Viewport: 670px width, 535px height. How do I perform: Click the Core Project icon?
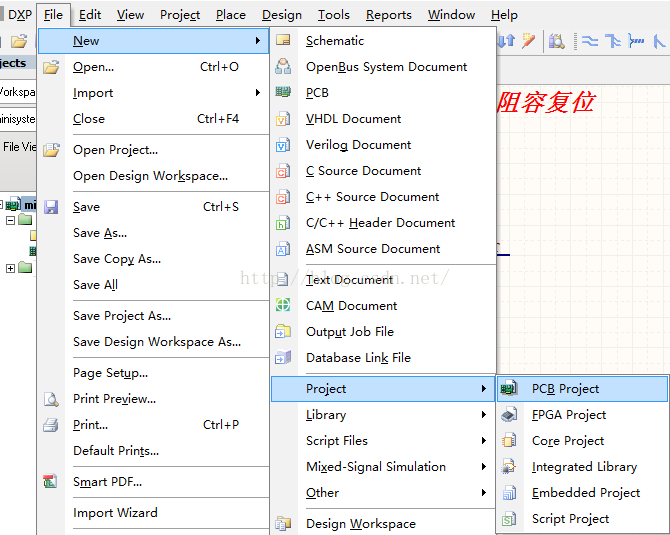(509, 440)
